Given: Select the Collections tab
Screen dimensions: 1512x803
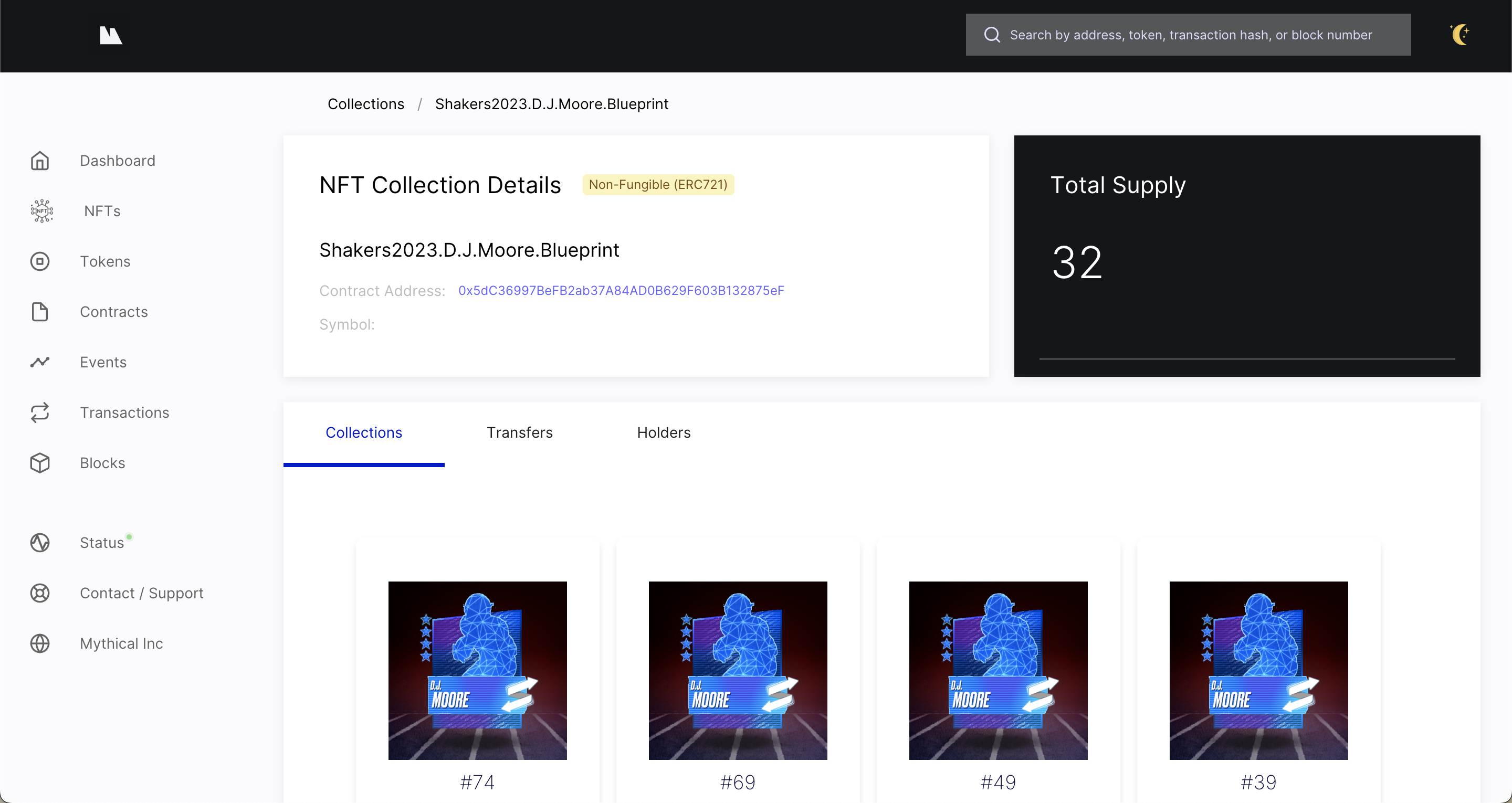Looking at the screenshot, I should tap(364, 432).
